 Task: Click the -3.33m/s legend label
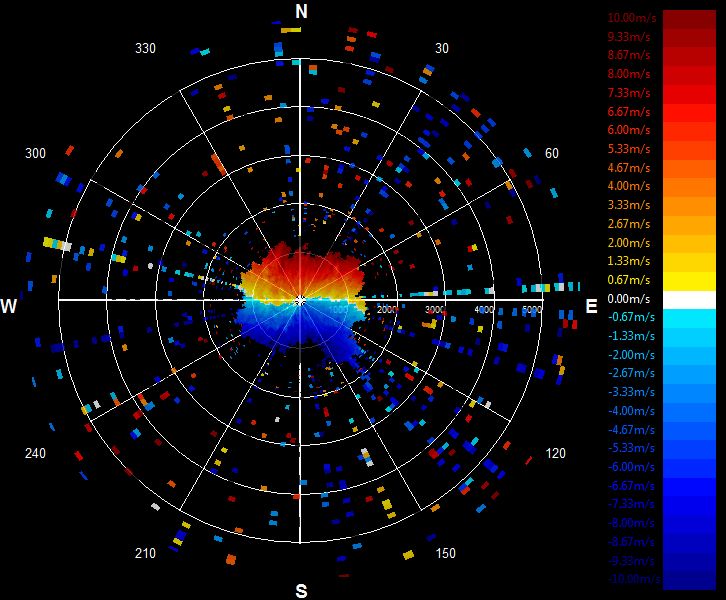632,392
